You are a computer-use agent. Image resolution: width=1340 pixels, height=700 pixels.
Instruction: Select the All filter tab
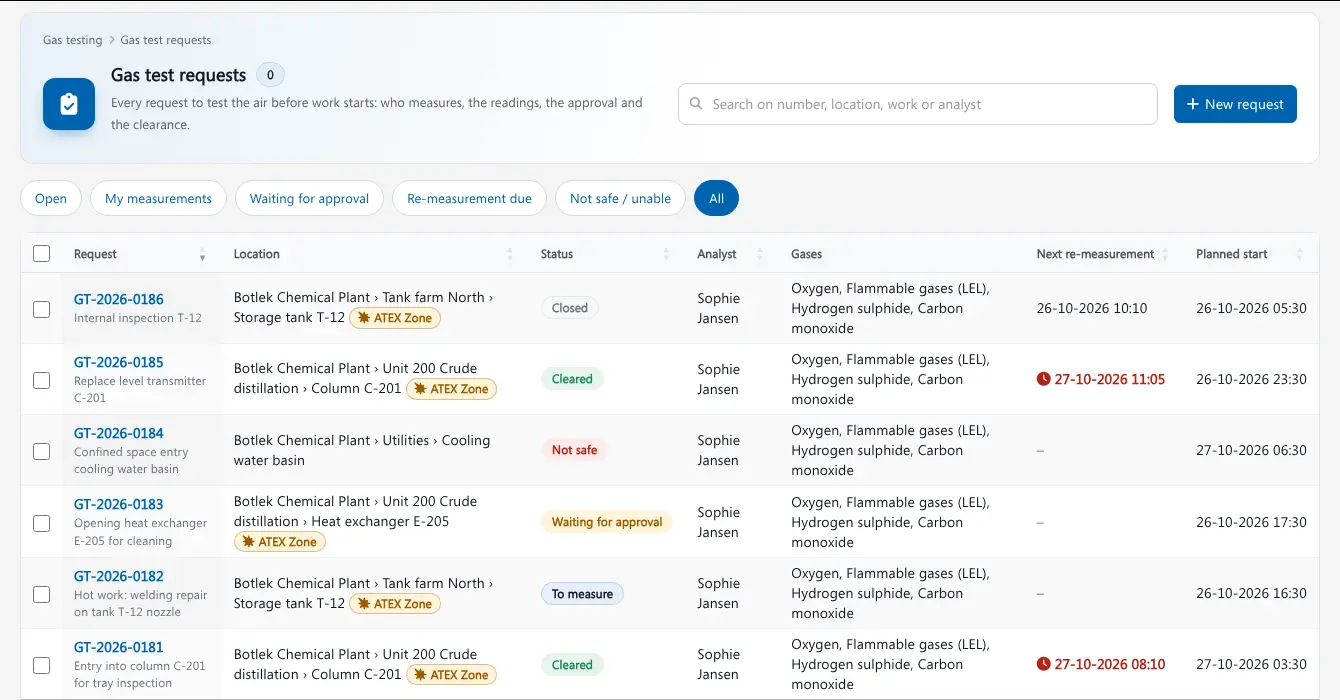(716, 198)
